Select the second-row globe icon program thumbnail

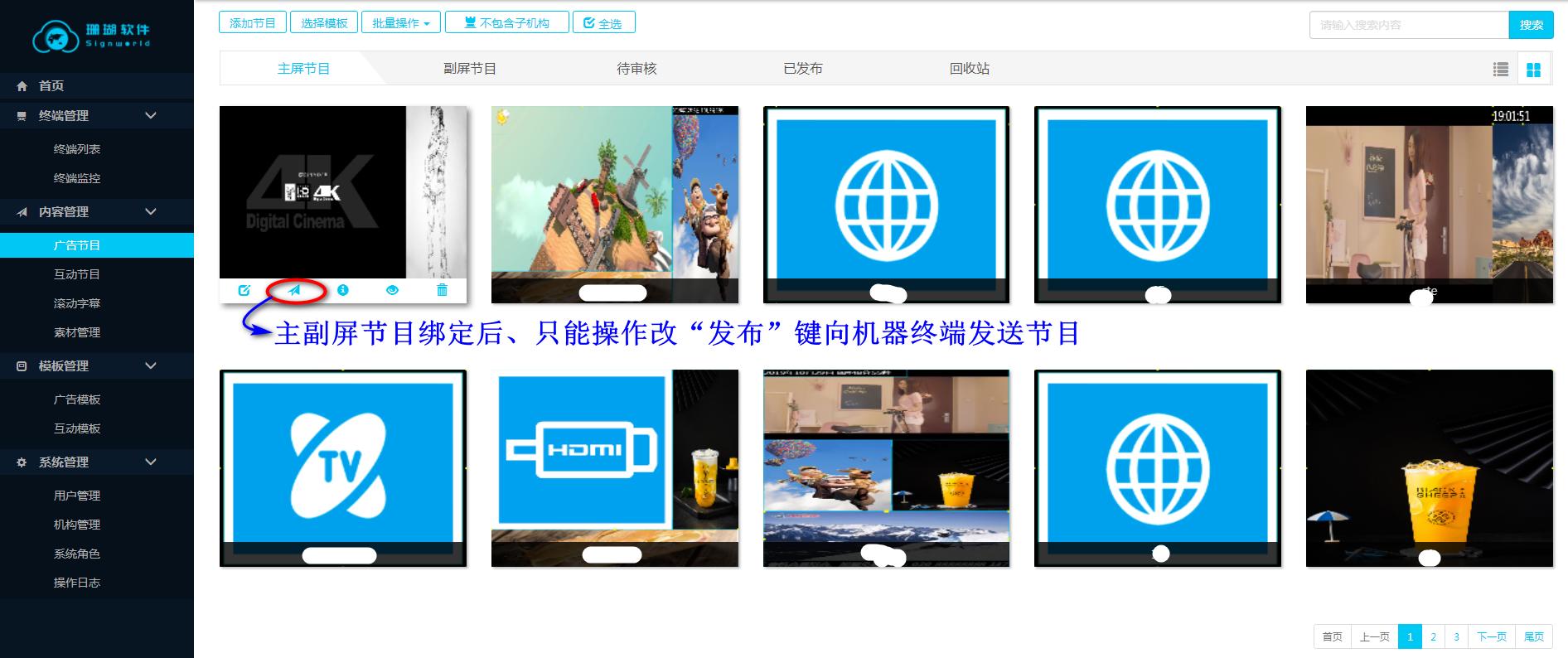(1158, 468)
